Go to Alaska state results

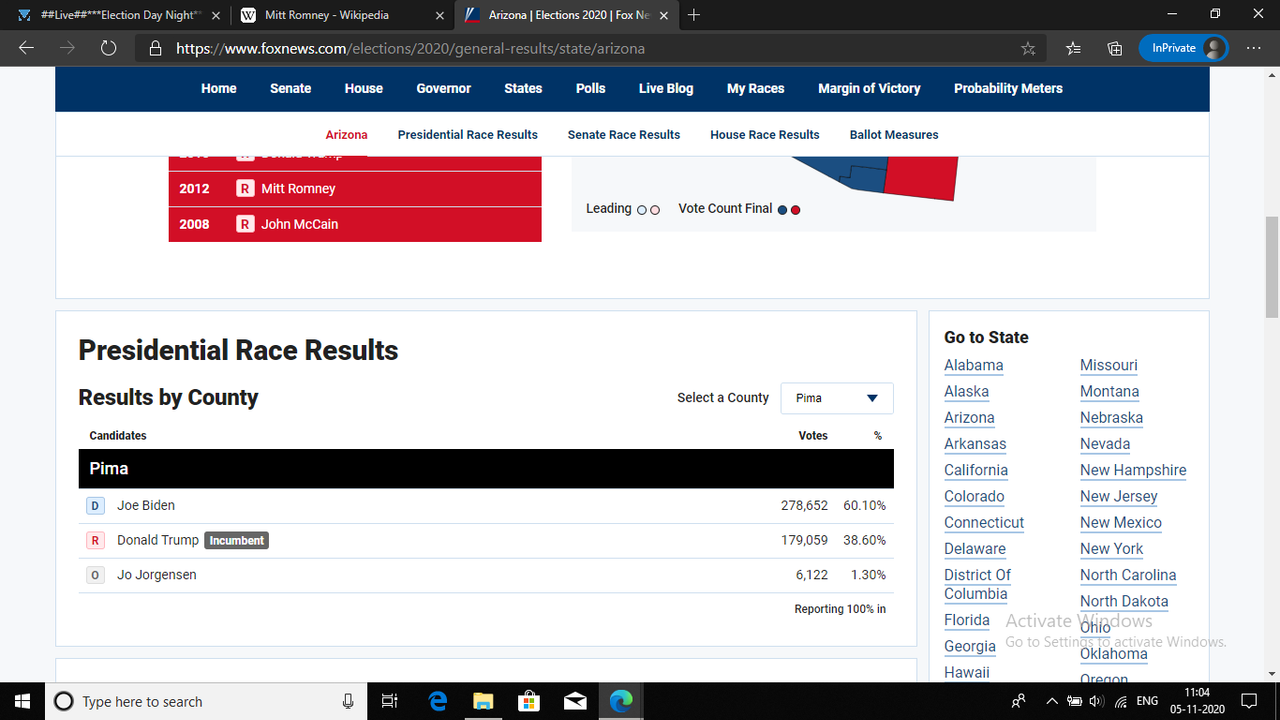(x=966, y=392)
